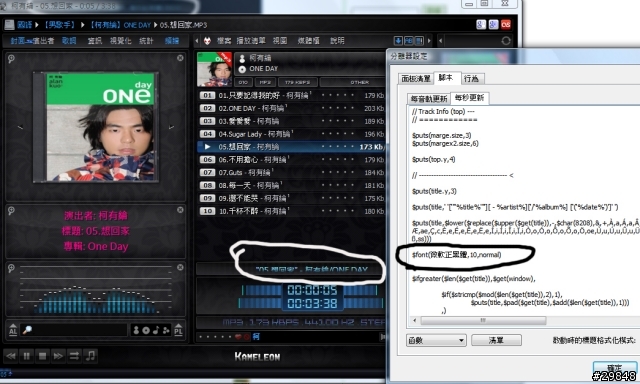Open the 播放清單 menu

tap(251, 41)
